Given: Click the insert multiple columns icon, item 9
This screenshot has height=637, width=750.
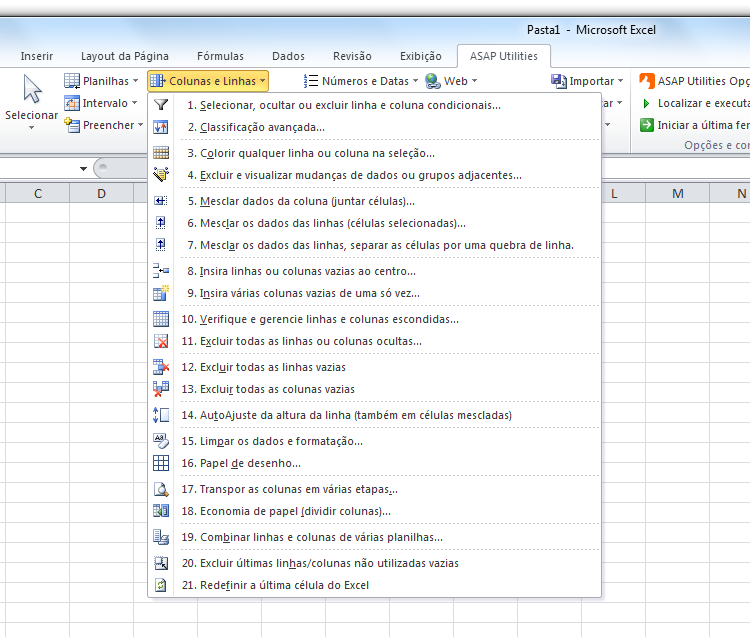Looking at the screenshot, I should [x=161, y=293].
